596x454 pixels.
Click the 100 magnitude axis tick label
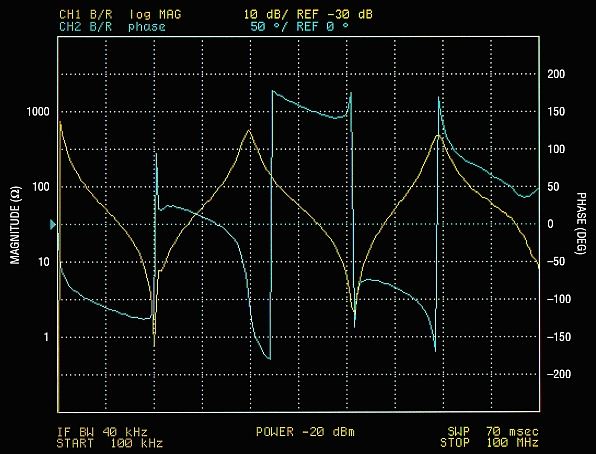click(x=41, y=187)
